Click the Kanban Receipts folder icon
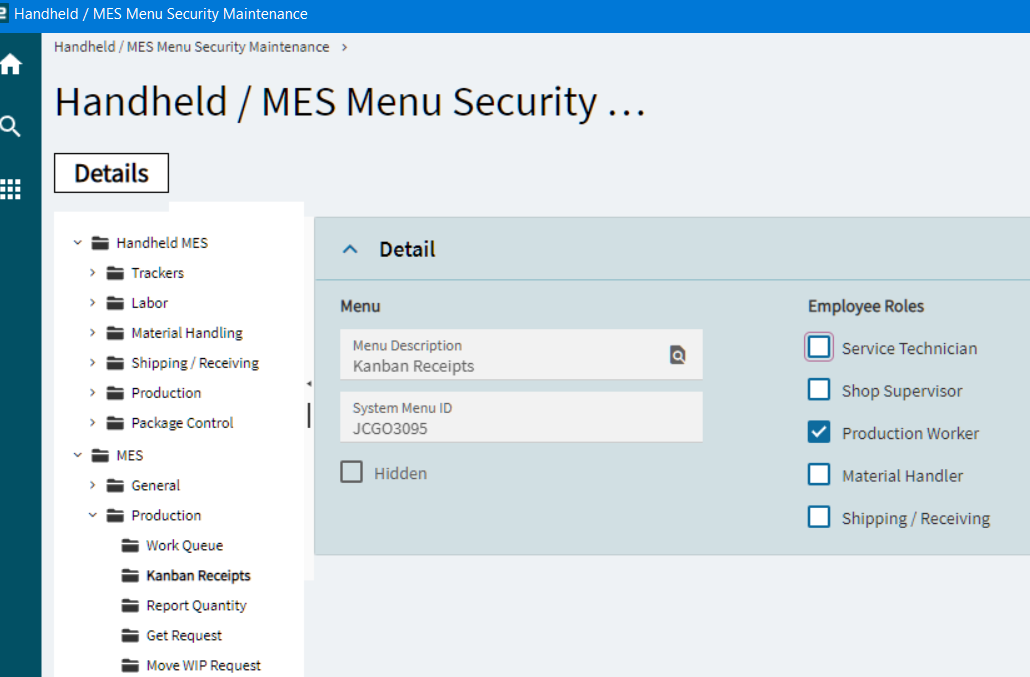This screenshot has width=1030, height=677. point(130,576)
